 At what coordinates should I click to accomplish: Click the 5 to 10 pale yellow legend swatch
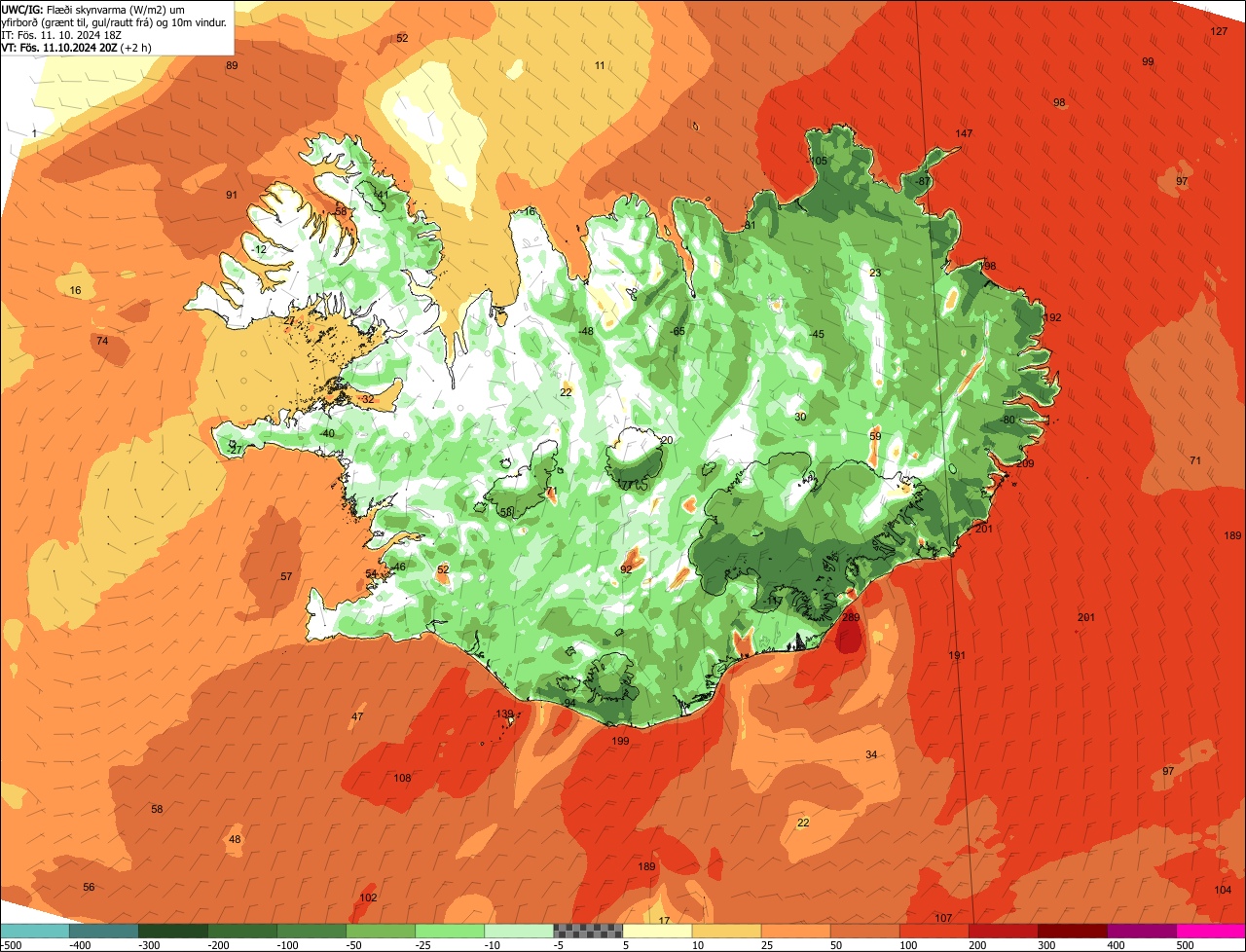[657, 931]
